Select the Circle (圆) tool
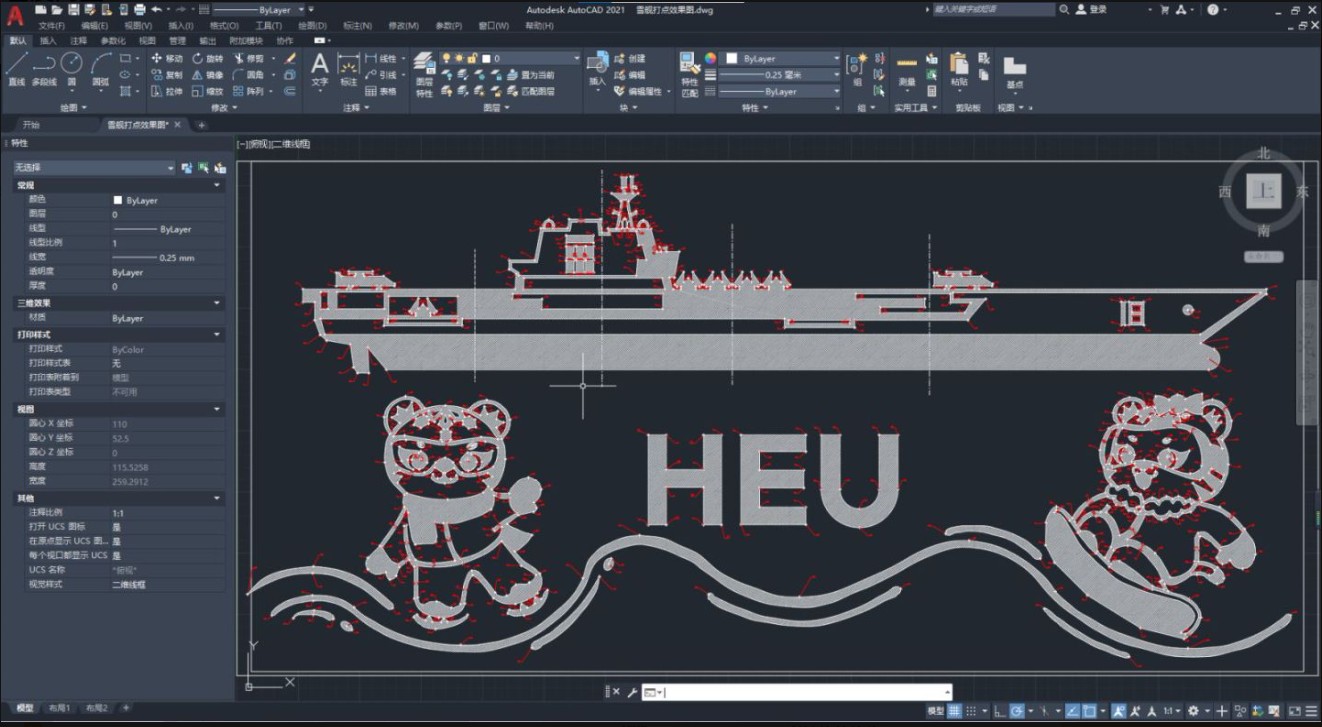 [71, 69]
